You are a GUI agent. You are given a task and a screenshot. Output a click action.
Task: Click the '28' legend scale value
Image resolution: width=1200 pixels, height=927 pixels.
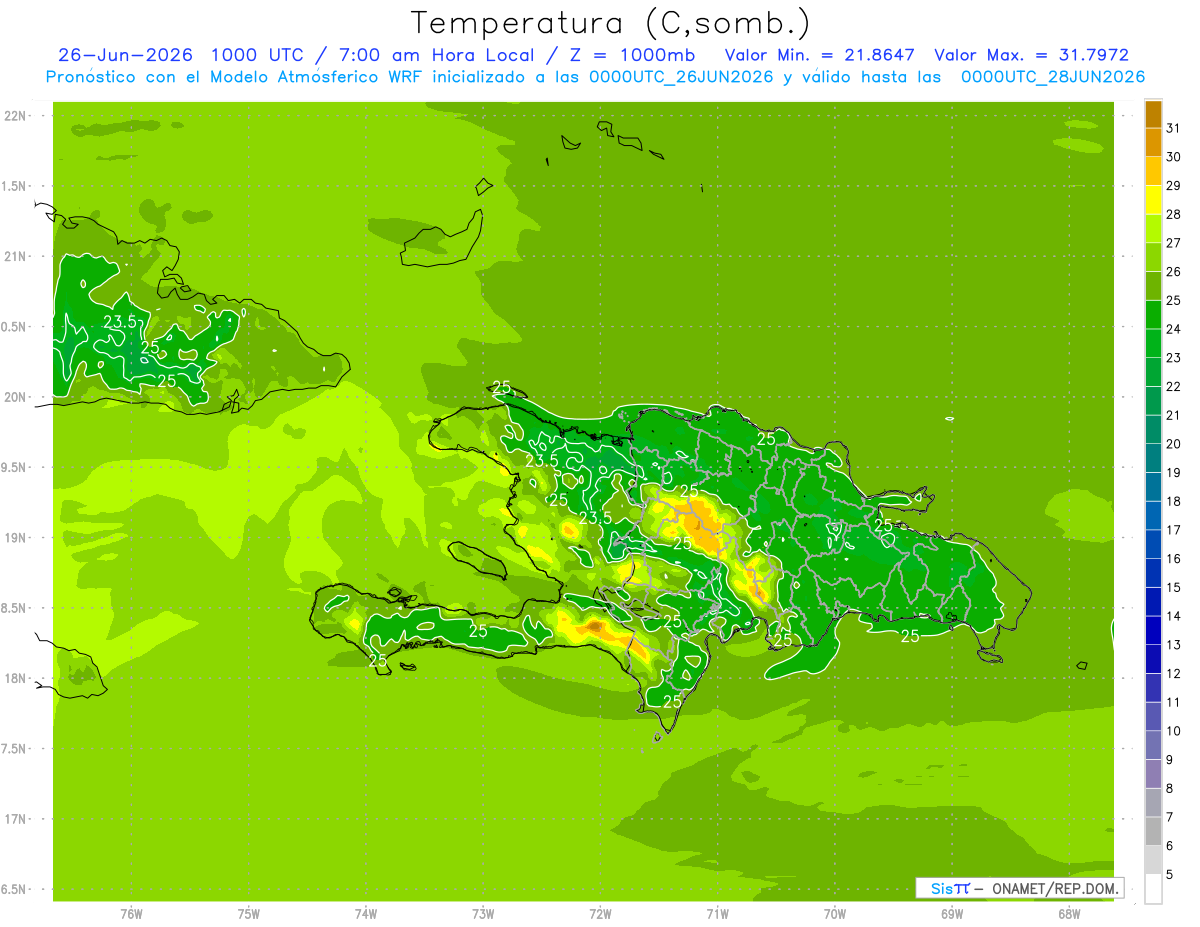1174,214
